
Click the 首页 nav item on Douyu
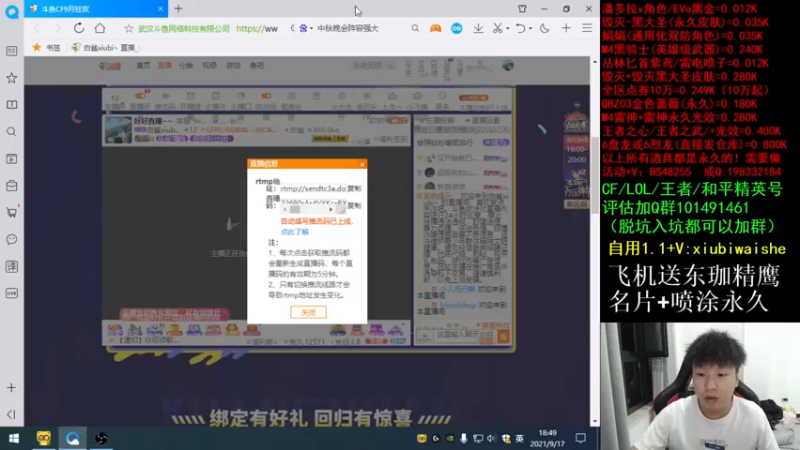(143, 65)
